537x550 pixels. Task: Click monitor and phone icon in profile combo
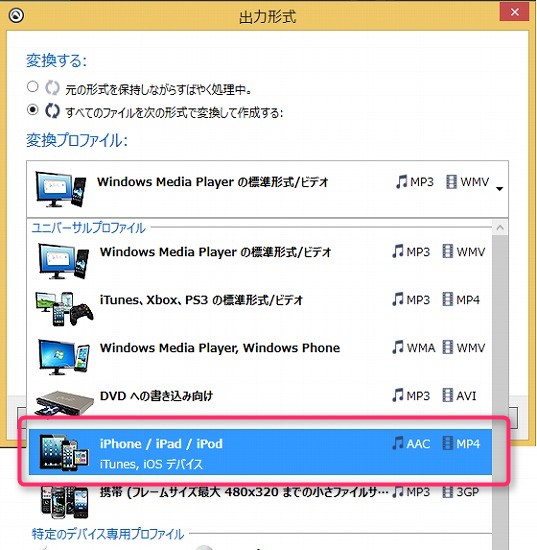(x=61, y=189)
